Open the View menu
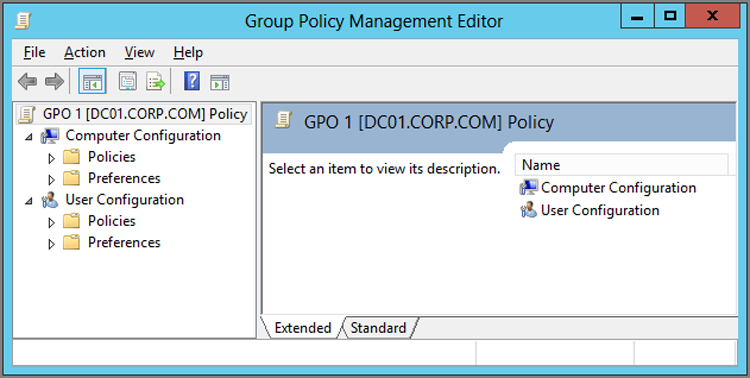 pyautogui.click(x=139, y=52)
